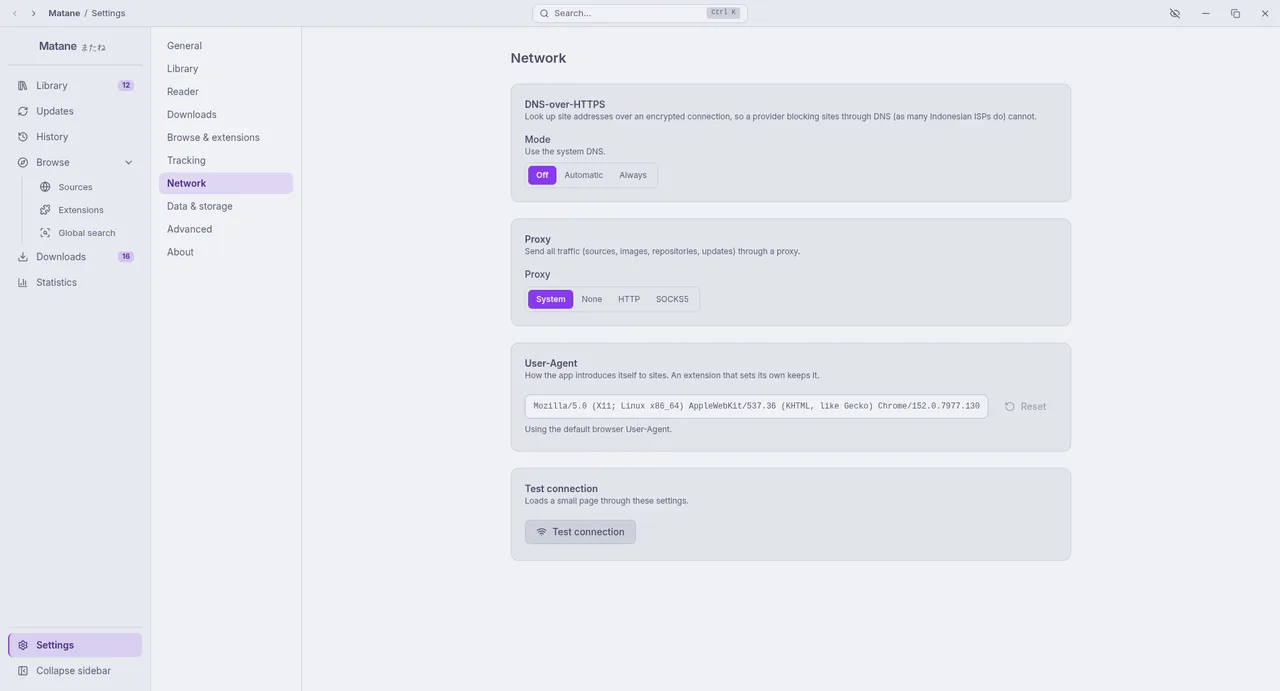Minimize the Matane window
Screen dimensions: 1280x691
tap(1205, 13)
